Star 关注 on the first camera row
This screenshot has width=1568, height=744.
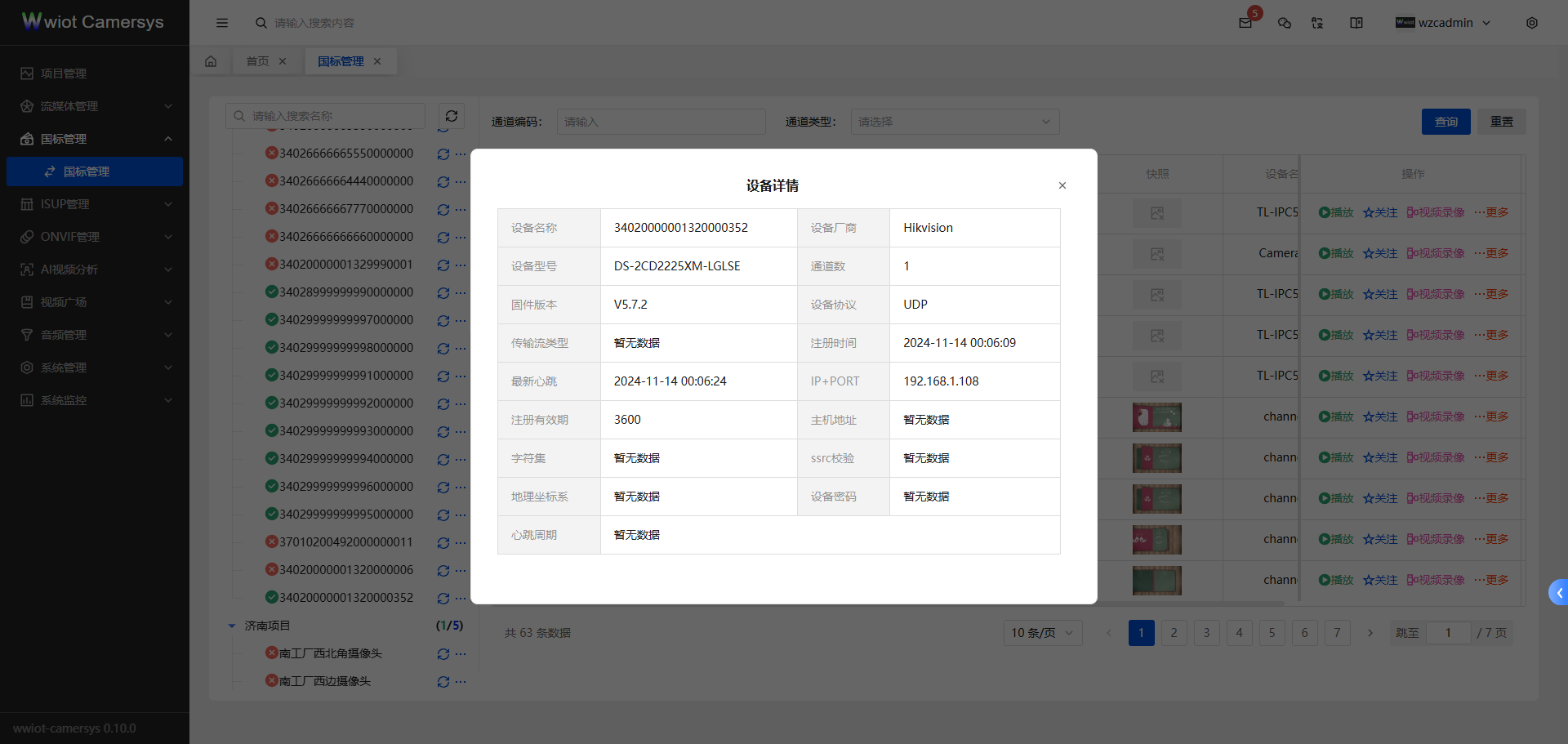[x=1380, y=212]
